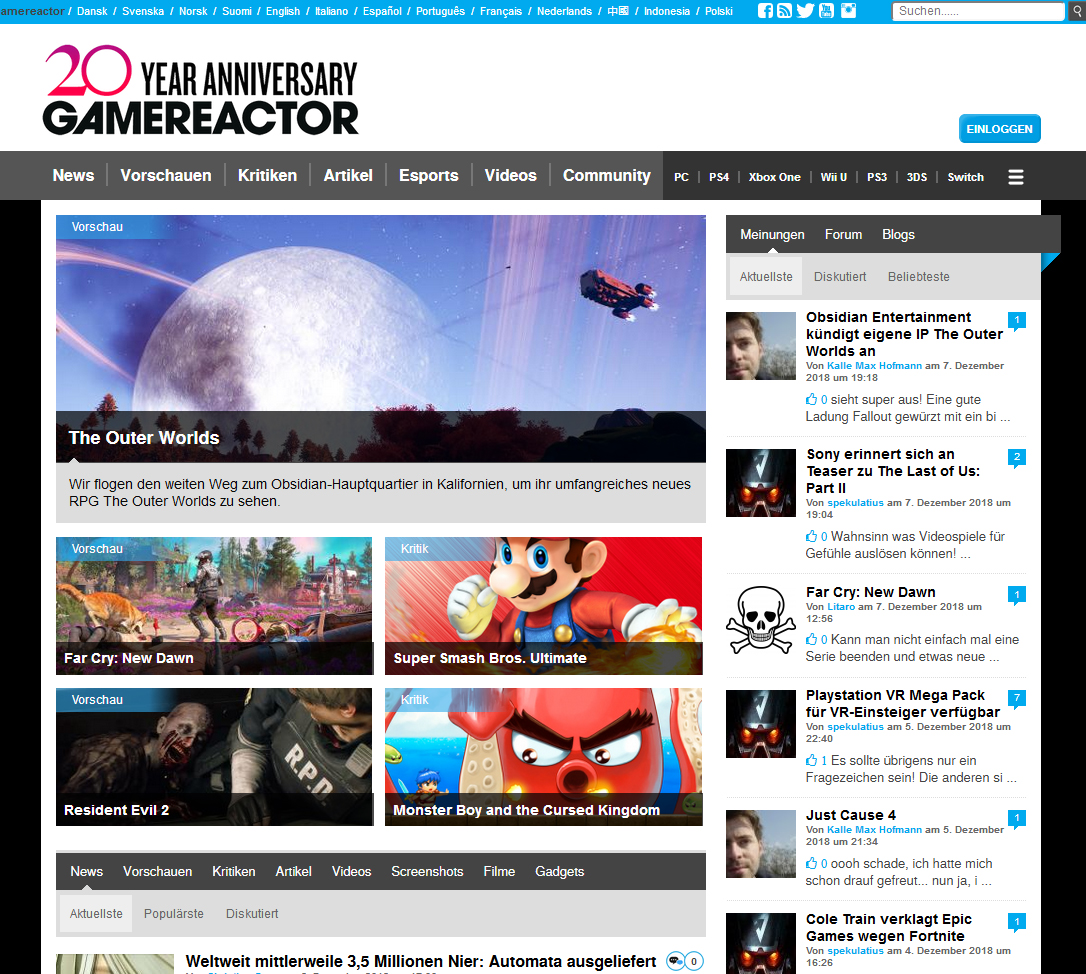Open the RSS feed icon
1086x974 pixels.
coord(785,10)
